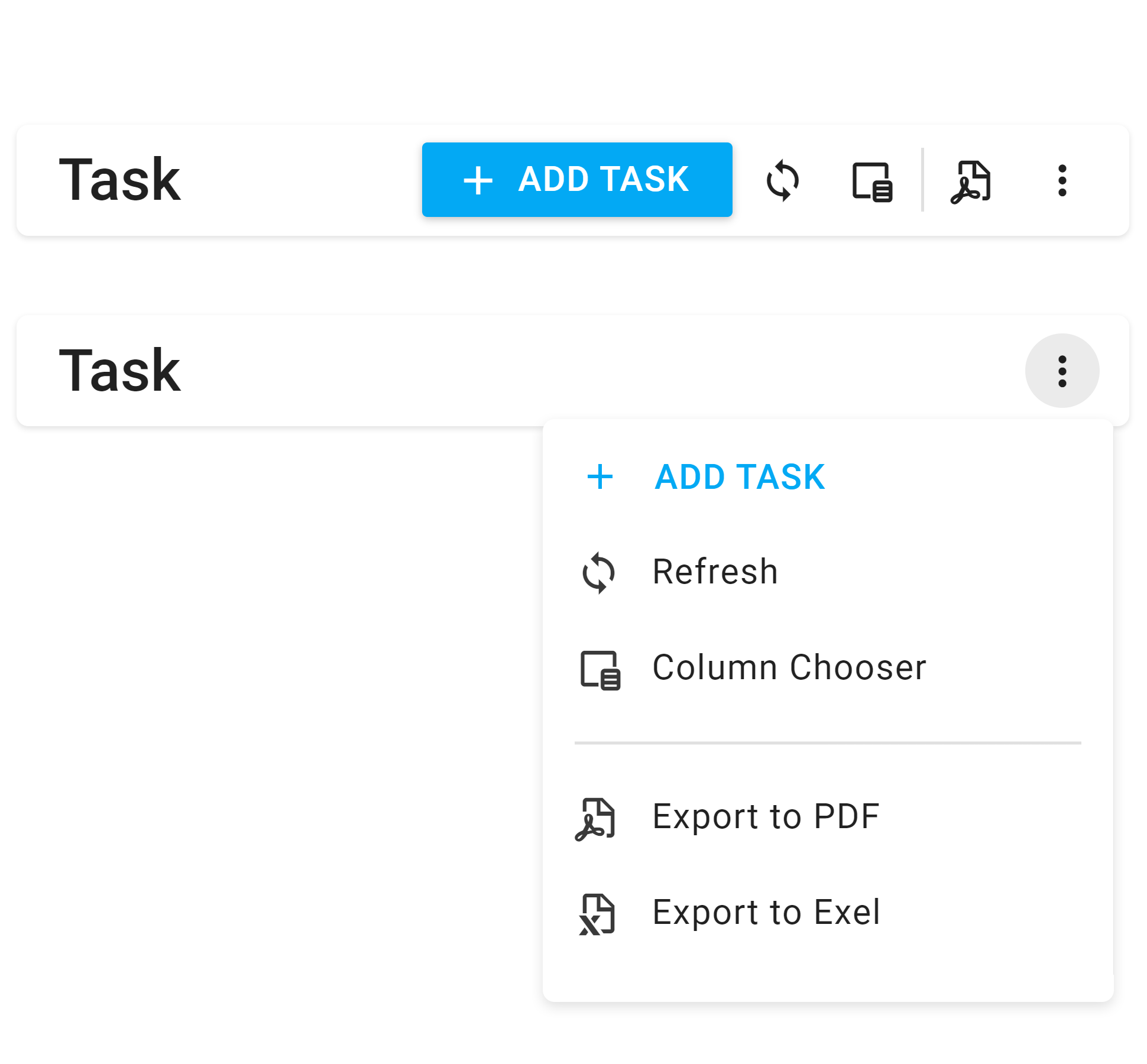Click the Refresh icon in dropdown menu
Screen dimensions: 1147x1064
tap(600, 571)
